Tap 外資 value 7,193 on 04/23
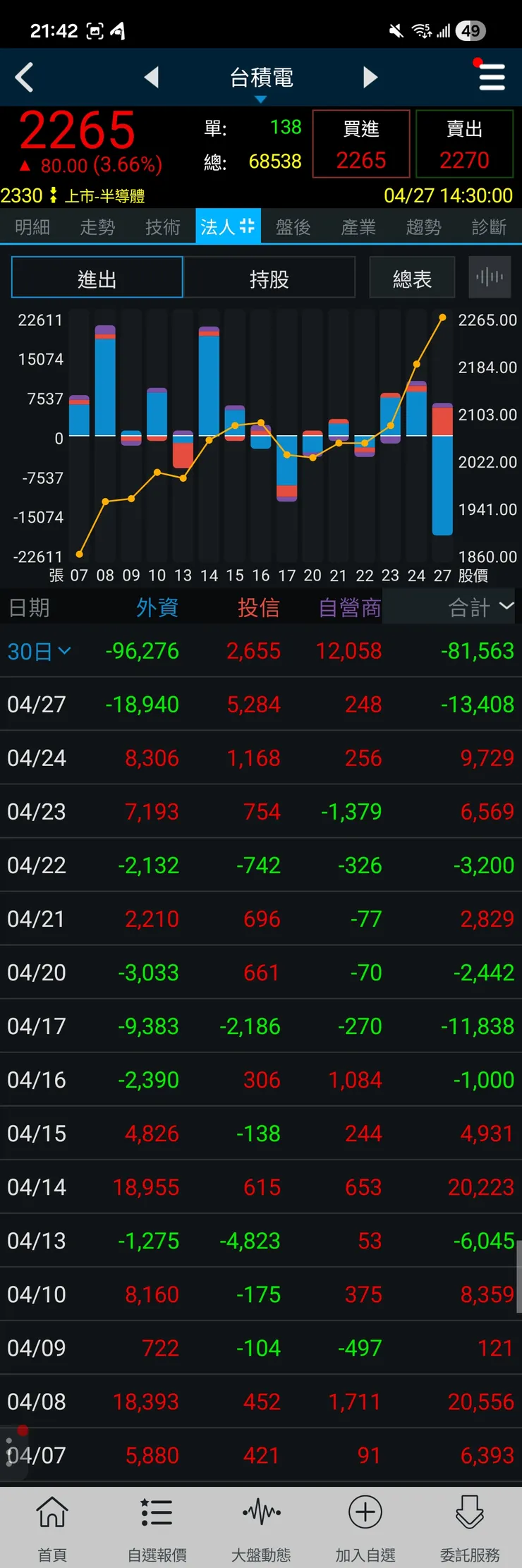 click(x=152, y=811)
